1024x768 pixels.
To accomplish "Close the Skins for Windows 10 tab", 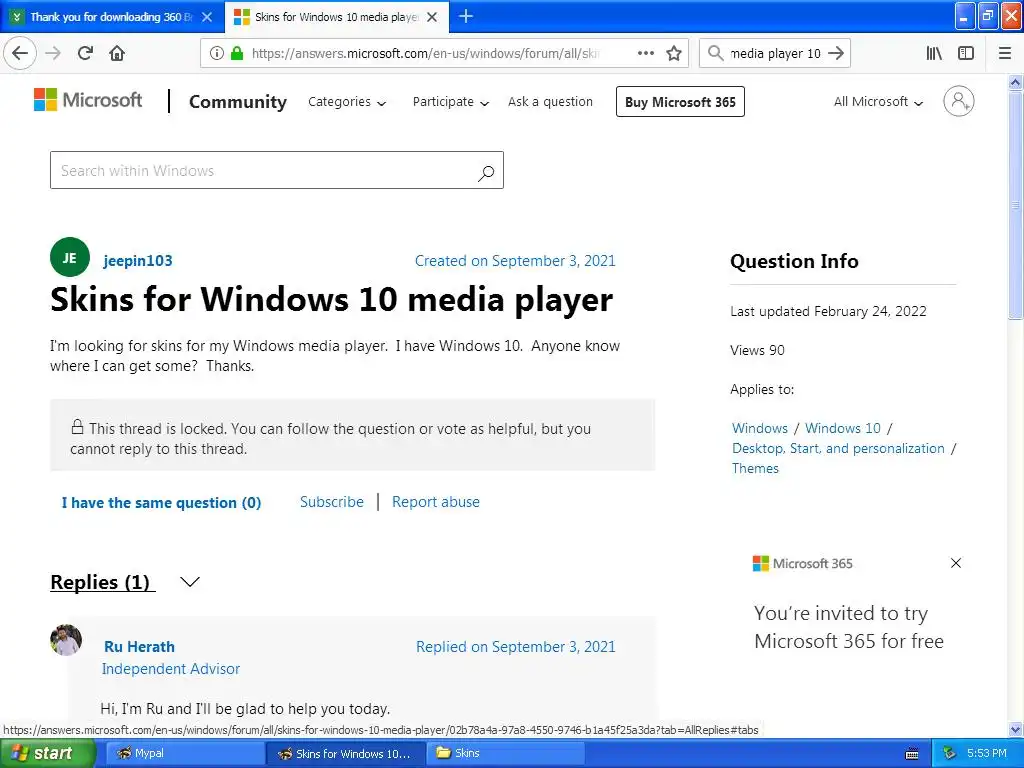I will [x=432, y=17].
